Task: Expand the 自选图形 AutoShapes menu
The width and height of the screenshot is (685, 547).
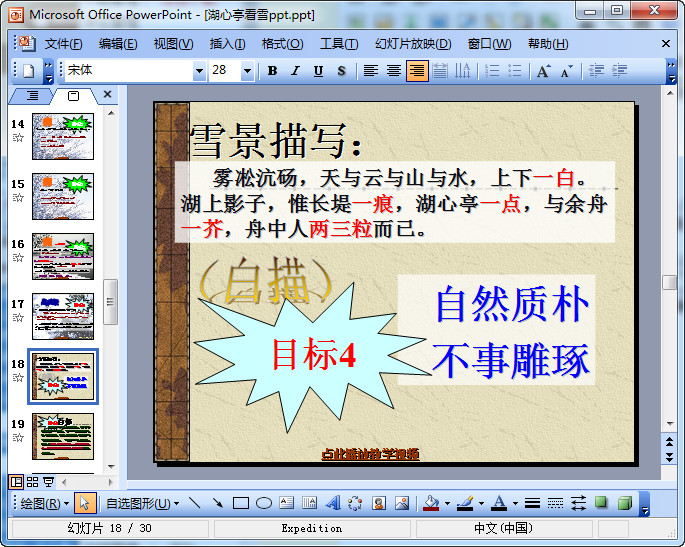Action: point(141,503)
